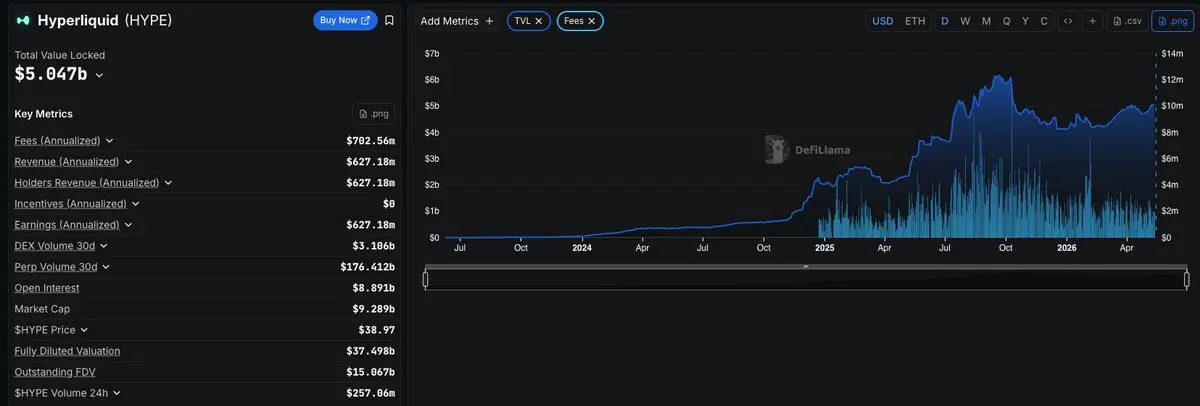Open the Total Value Locked dropdown chevron
The image size is (1200, 406).
click(x=99, y=75)
